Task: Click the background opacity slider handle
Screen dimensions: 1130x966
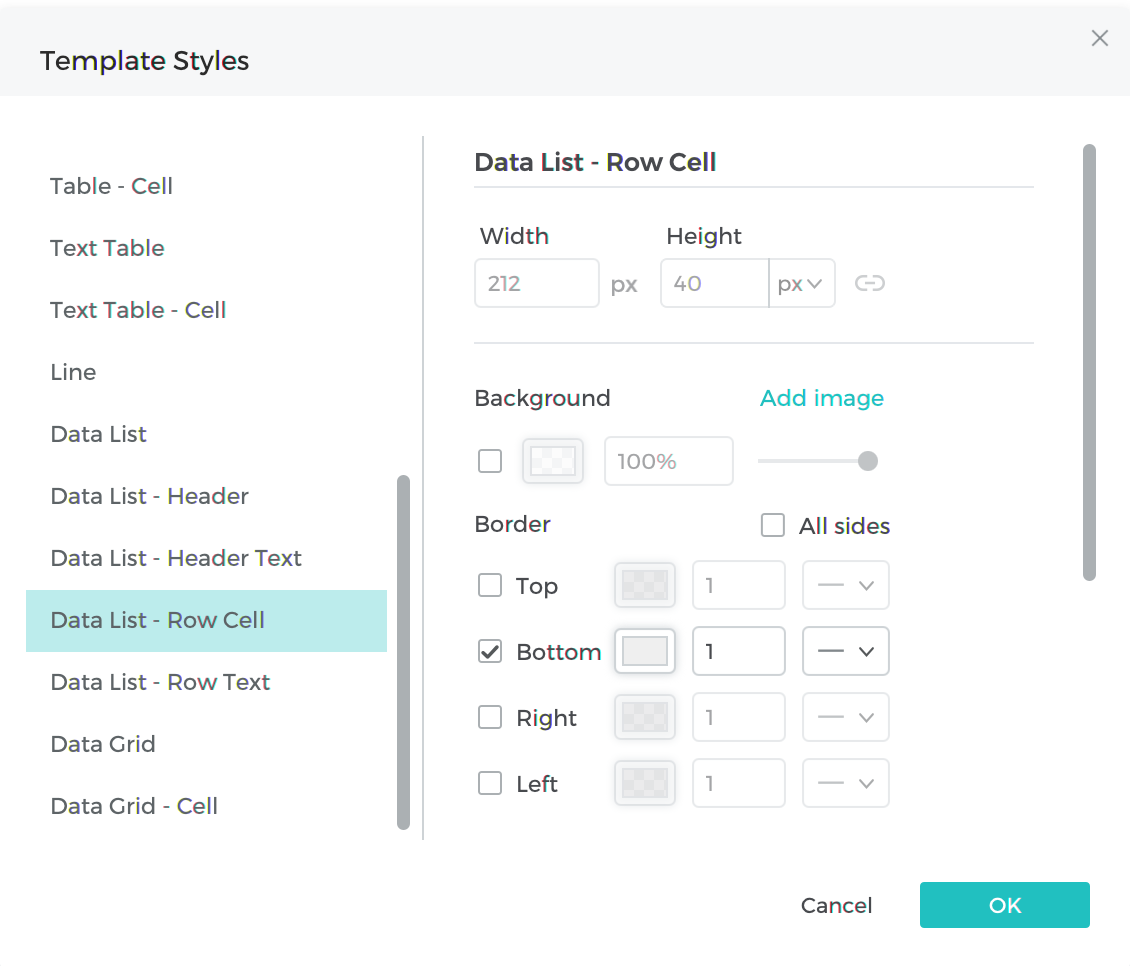Action: [x=868, y=461]
